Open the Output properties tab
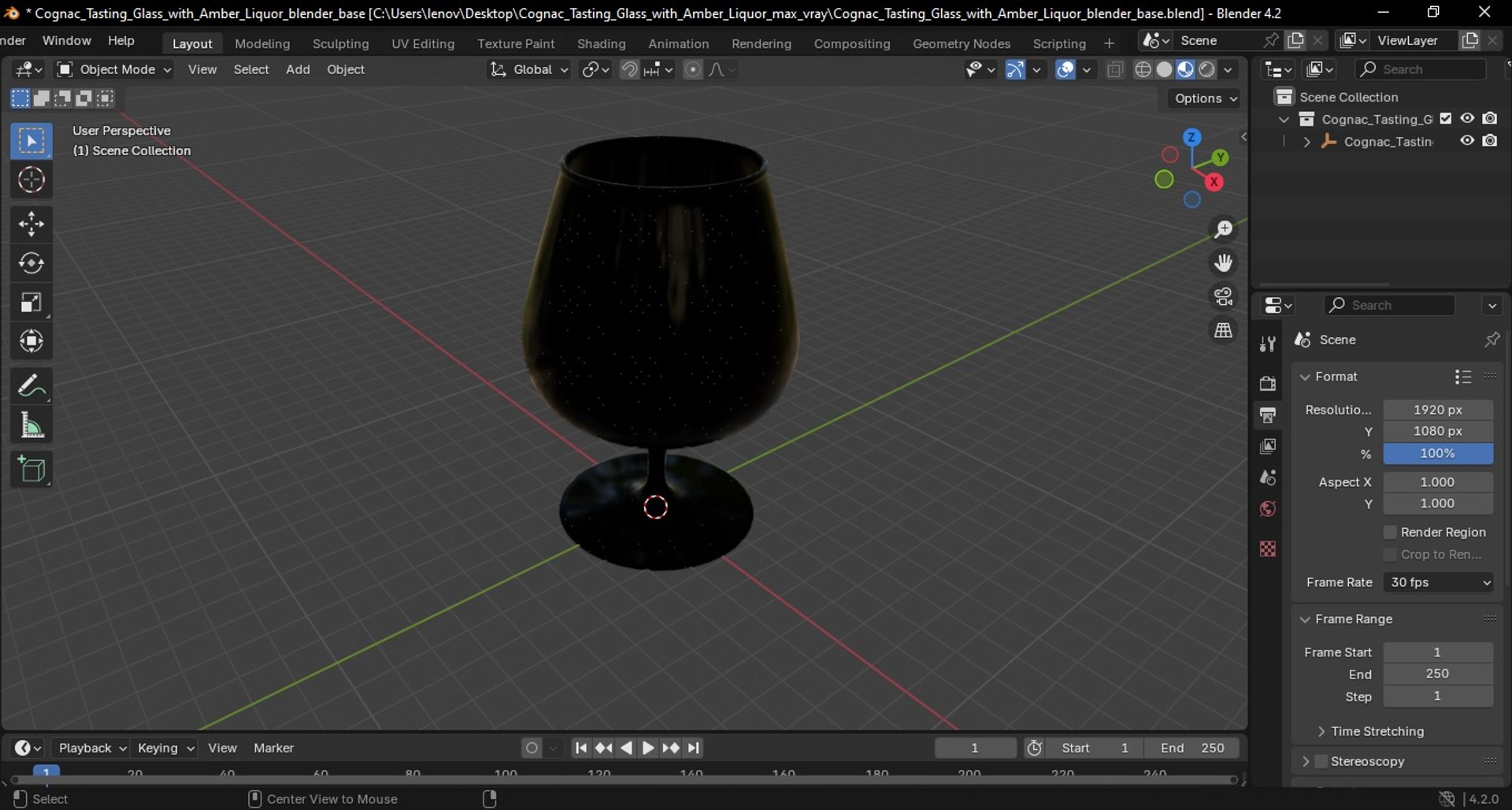This screenshot has height=810, width=1512. point(1268,415)
